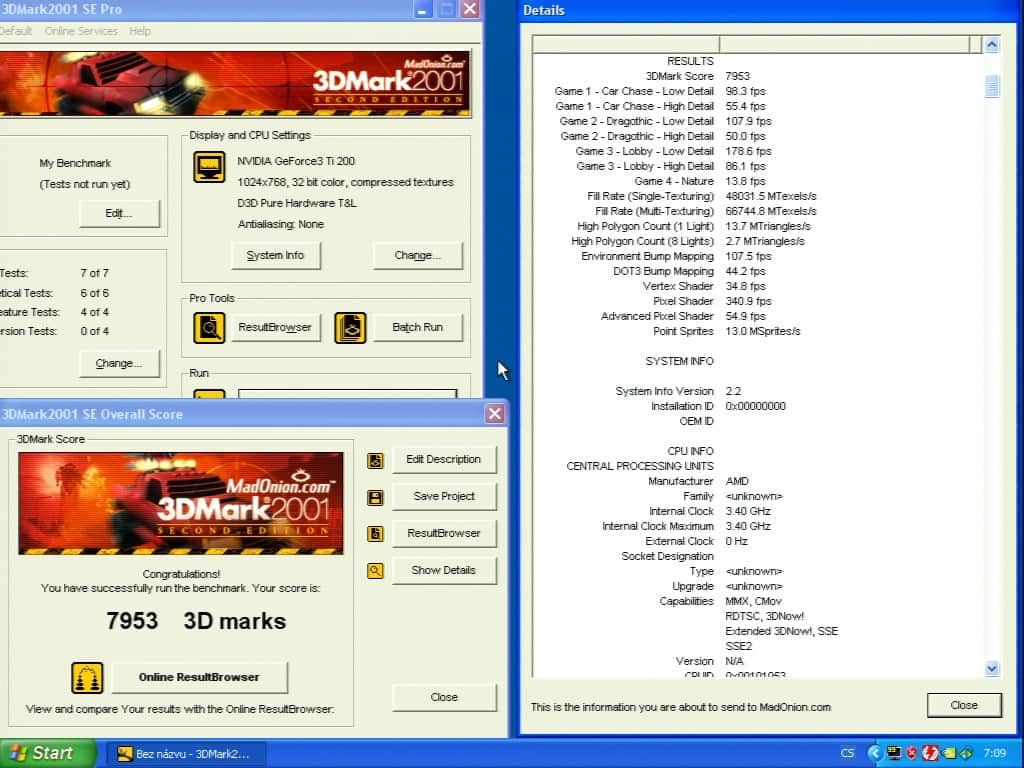Screen dimensions: 1024x768
Task: Click the taskbar clock showing 7:09
Action: click(x=995, y=753)
